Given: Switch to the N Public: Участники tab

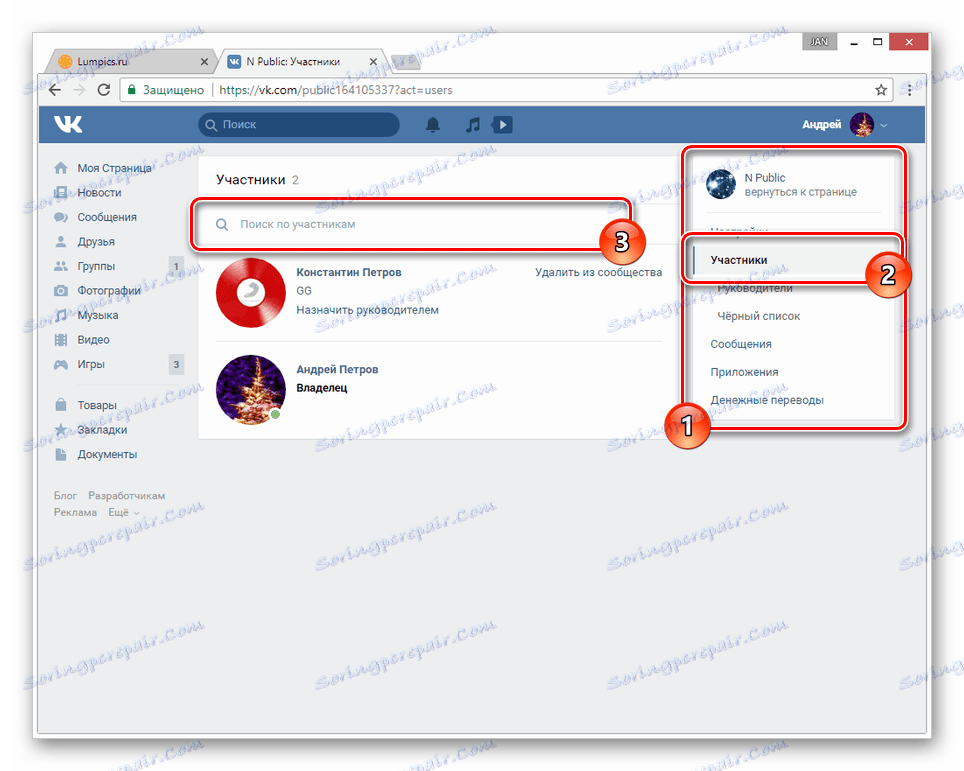Looking at the screenshot, I should click(301, 61).
